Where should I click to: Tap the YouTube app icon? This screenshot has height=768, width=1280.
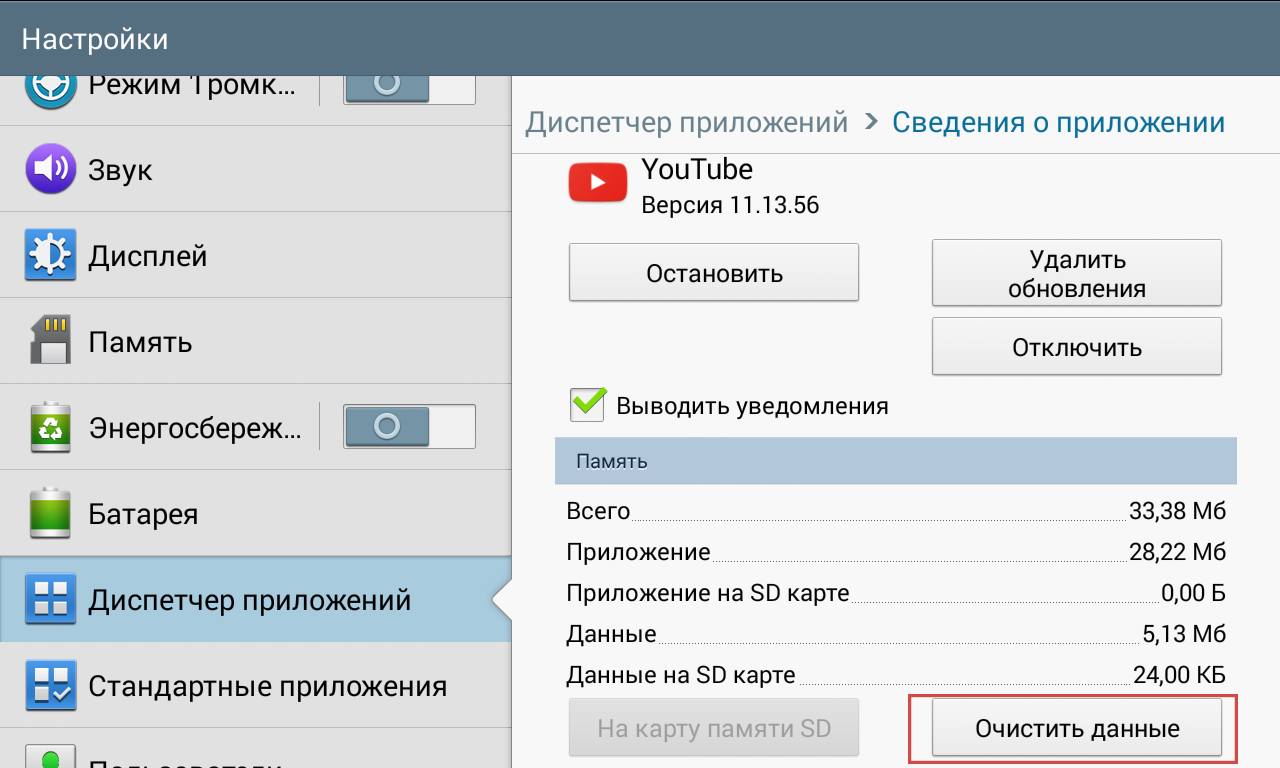598,183
